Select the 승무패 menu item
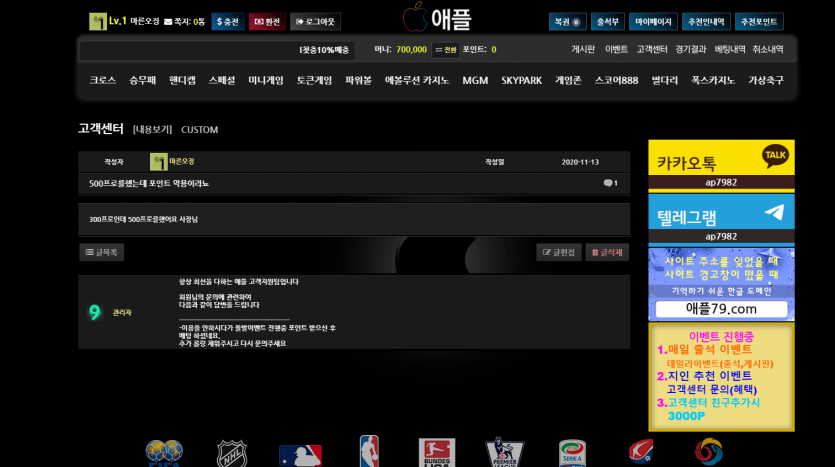 [142, 80]
